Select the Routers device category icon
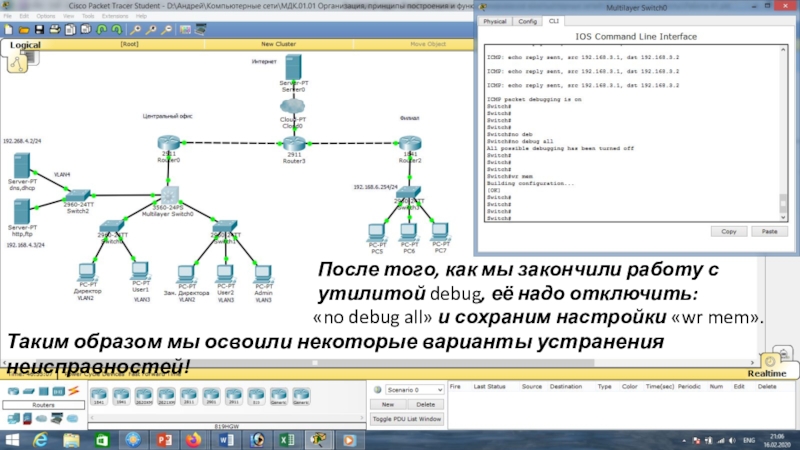The height and width of the screenshot is (450, 800). 13,391
